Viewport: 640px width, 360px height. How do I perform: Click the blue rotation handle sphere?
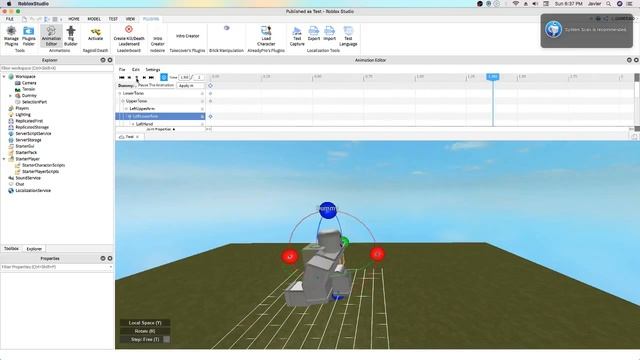[328, 210]
